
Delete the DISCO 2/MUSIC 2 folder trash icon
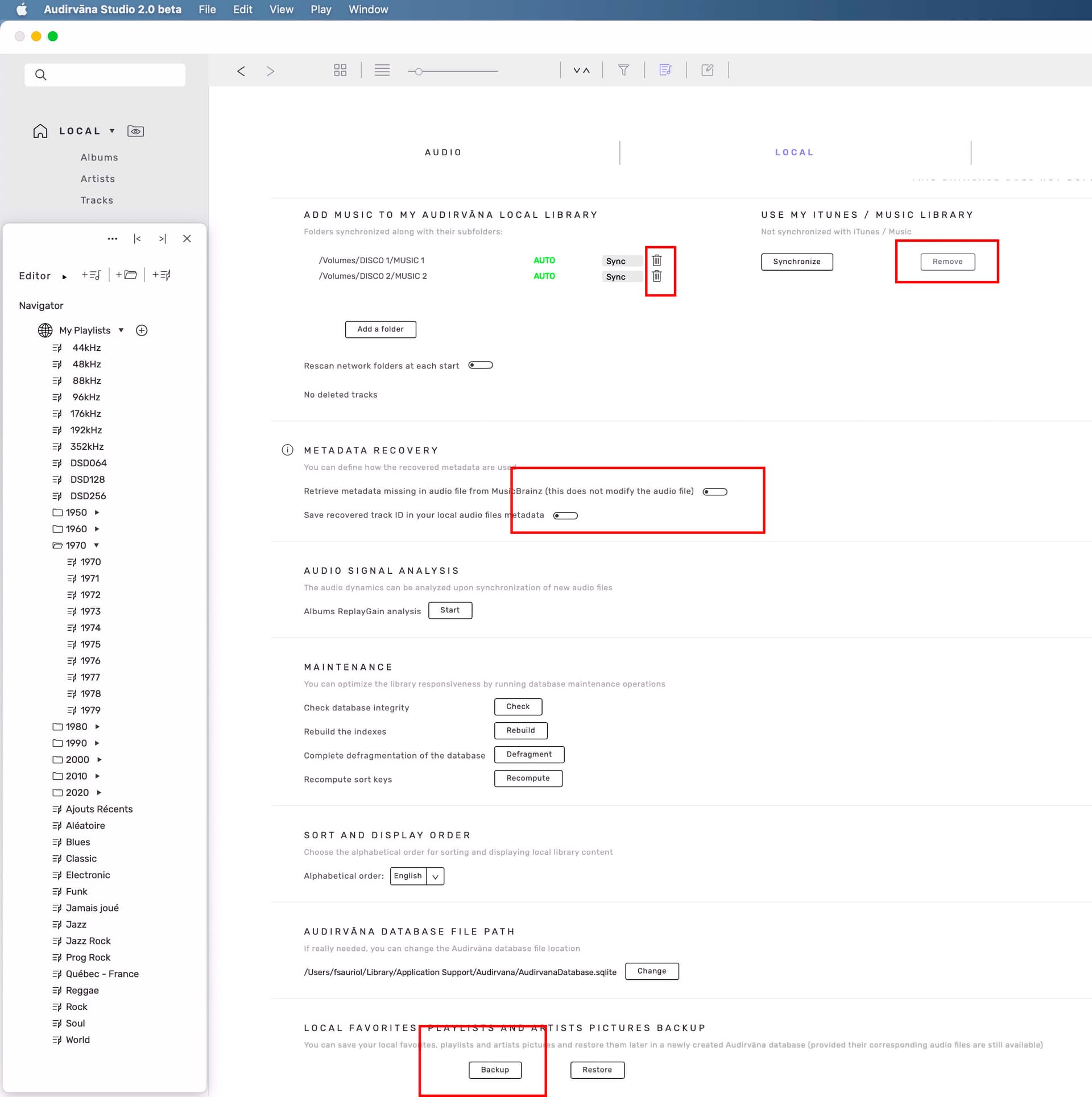657,276
